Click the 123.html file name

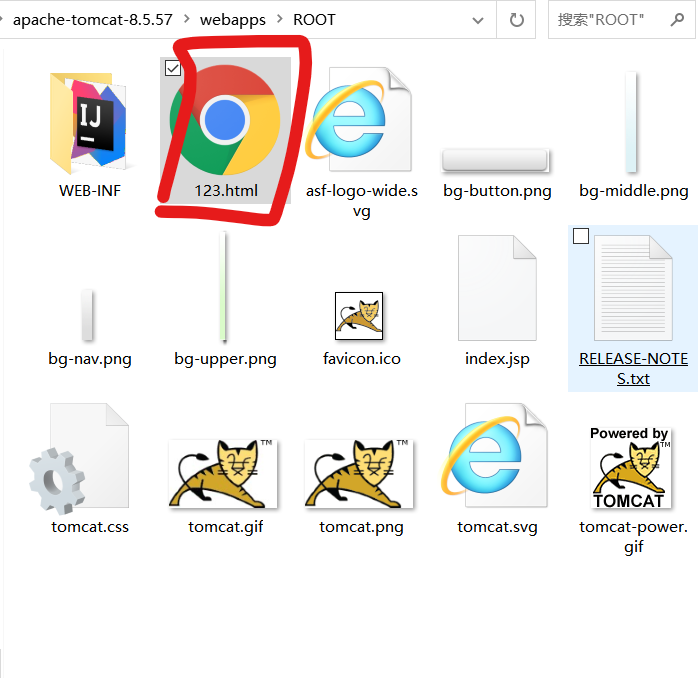pyautogui.click(x=226, y=191)
